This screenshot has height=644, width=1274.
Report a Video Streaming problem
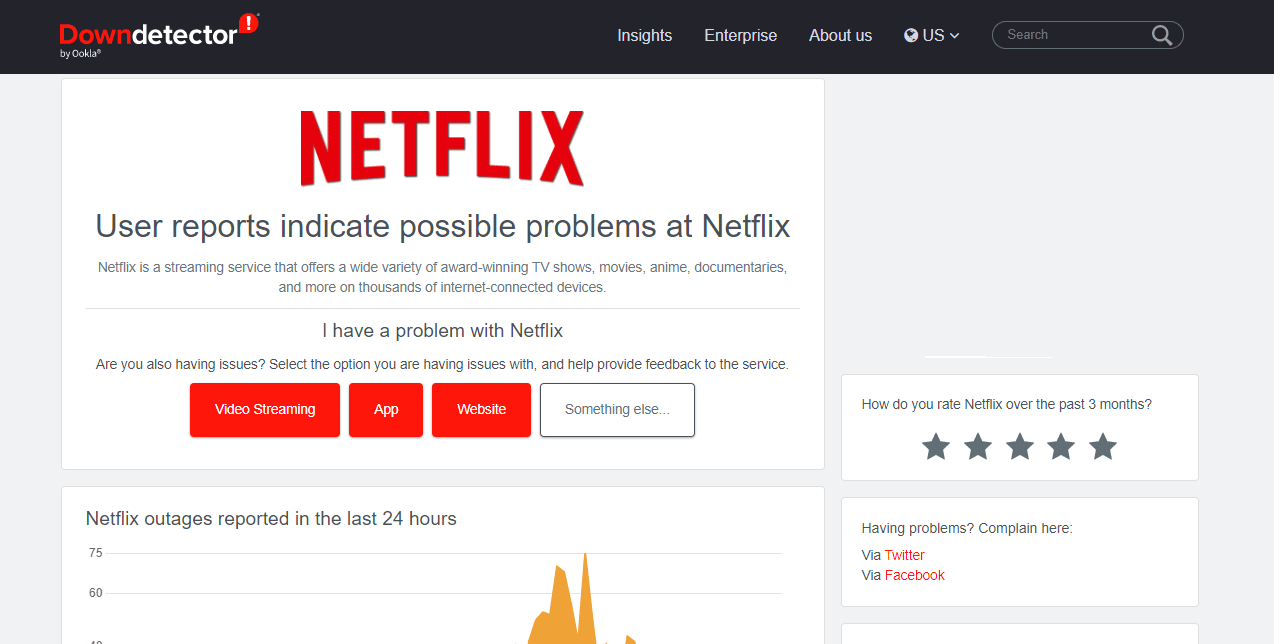point(265,410)
